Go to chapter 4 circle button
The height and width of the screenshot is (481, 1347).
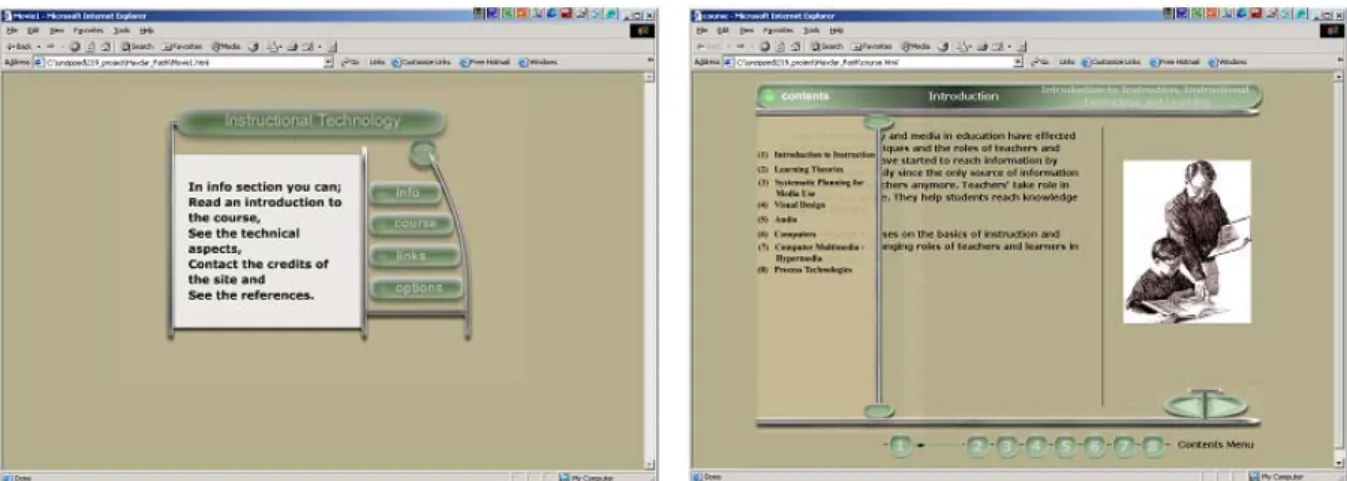pyautogui.click(x=1036, y=445)
